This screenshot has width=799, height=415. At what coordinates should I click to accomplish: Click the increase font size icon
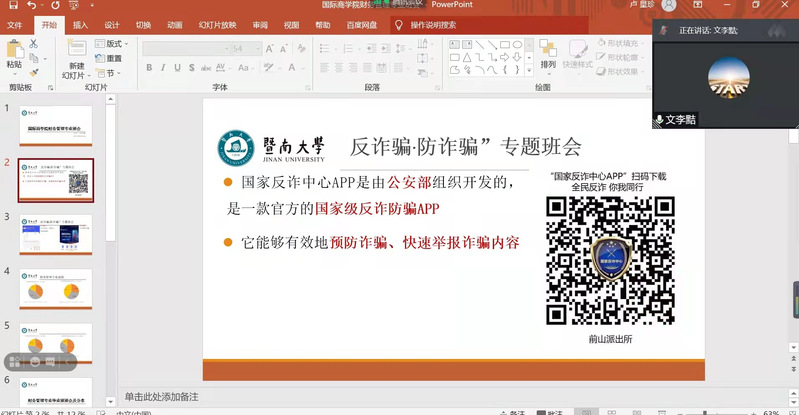click(x=270, y=48)
